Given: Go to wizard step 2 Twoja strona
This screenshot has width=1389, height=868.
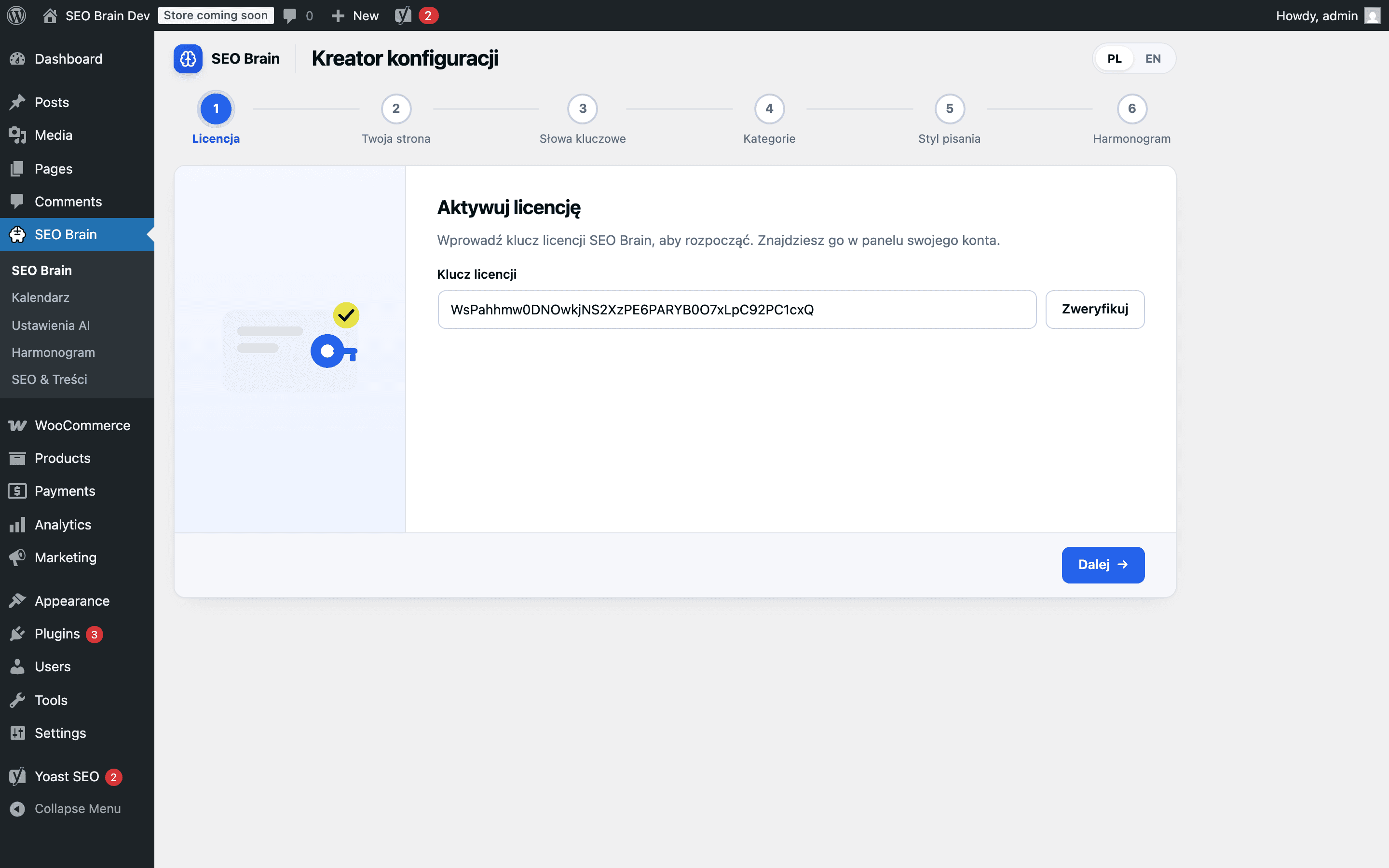Looking at the screenshot, I should [x=396, y=120].
